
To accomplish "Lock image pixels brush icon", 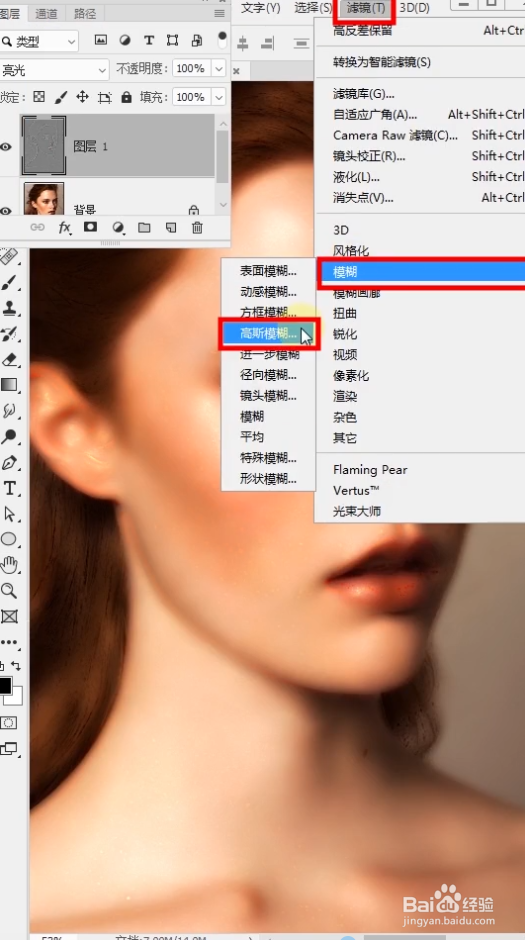I will pyautogui.click(x=61, y=97).
